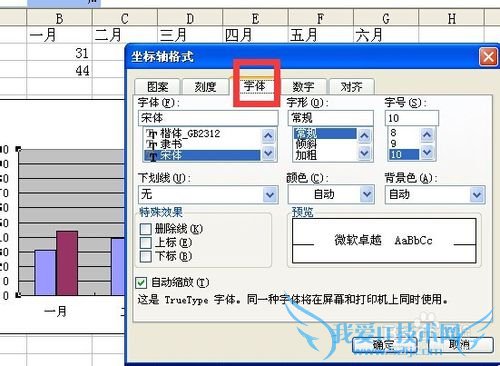Click the 取消 cancel button

pos(461,345)
